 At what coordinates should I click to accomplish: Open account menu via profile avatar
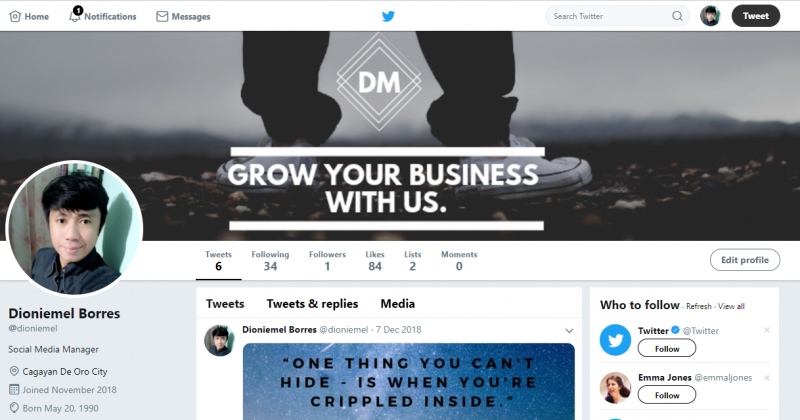(x=710, y=16)
